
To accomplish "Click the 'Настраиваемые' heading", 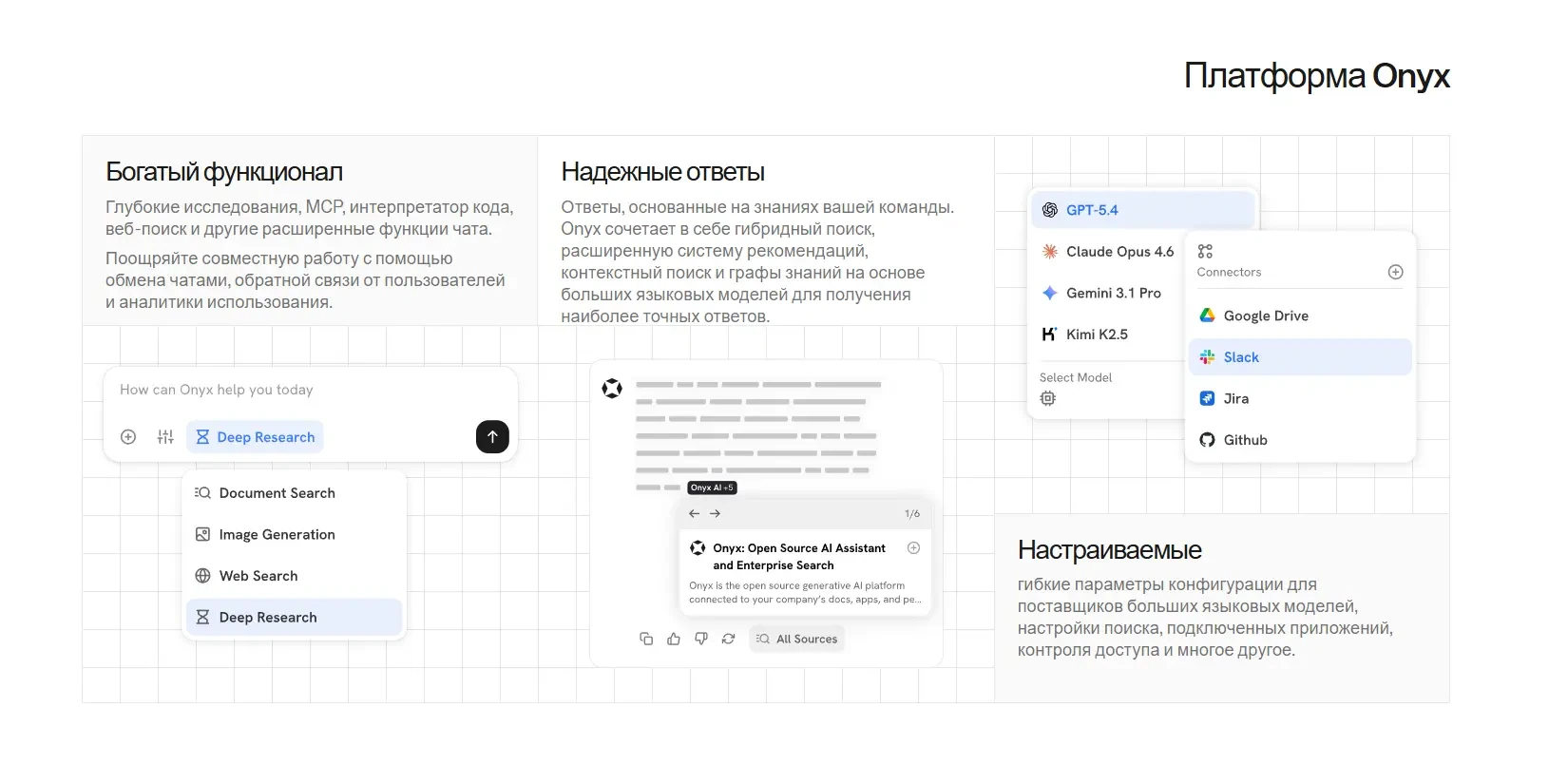I will [1110, 550].
